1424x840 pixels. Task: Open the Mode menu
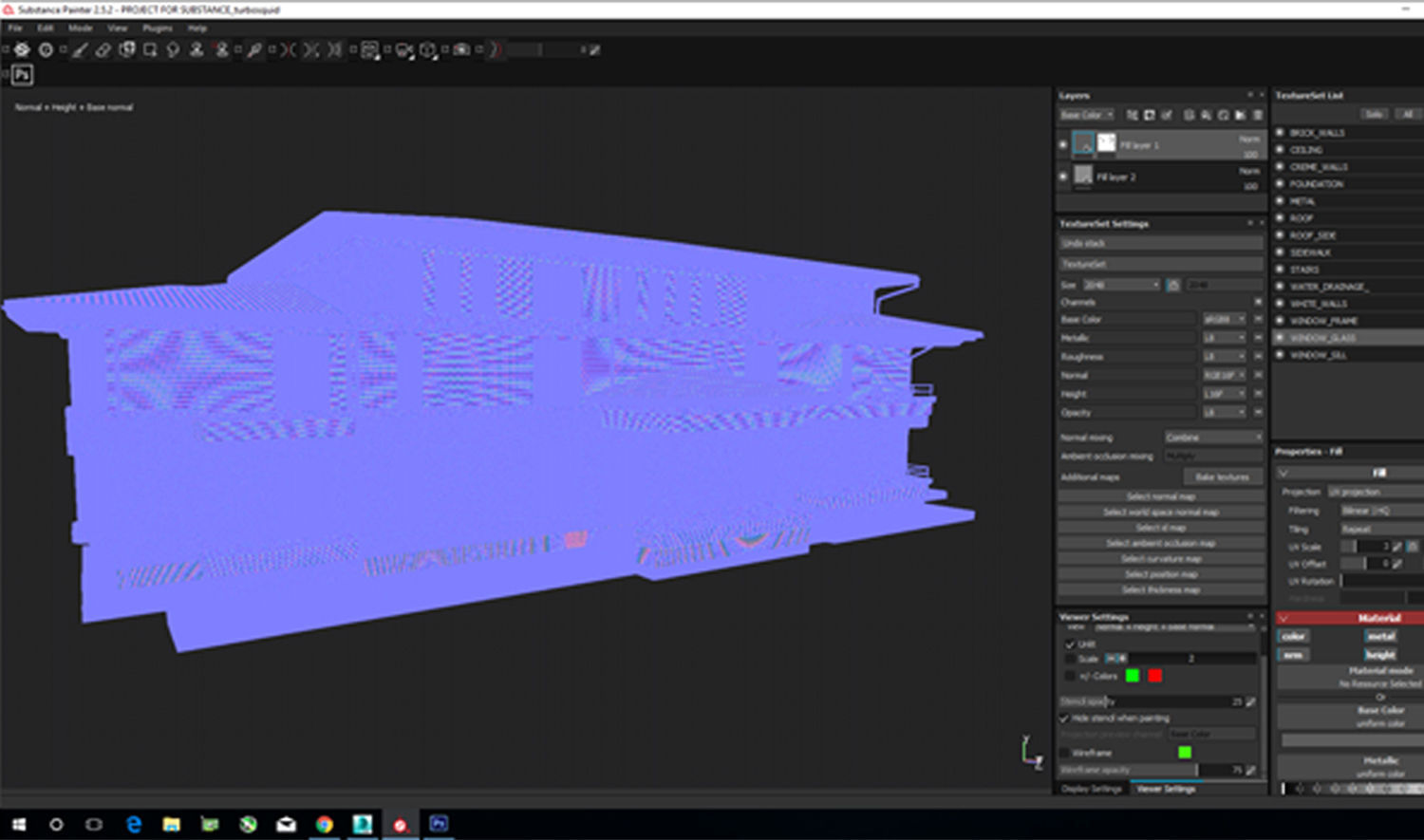tap(80, 28)
